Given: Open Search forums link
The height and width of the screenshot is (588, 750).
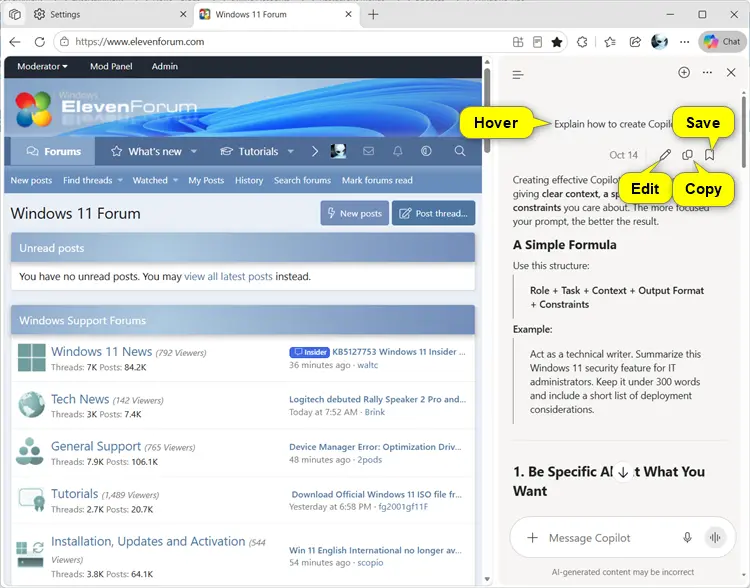Looking at the screenshot, I should coord(302,180).
